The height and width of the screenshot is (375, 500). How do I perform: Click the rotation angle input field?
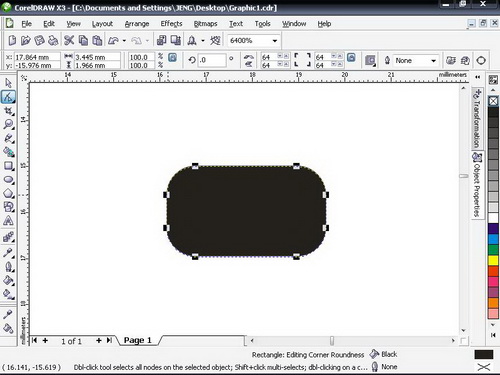coord(212,60)
